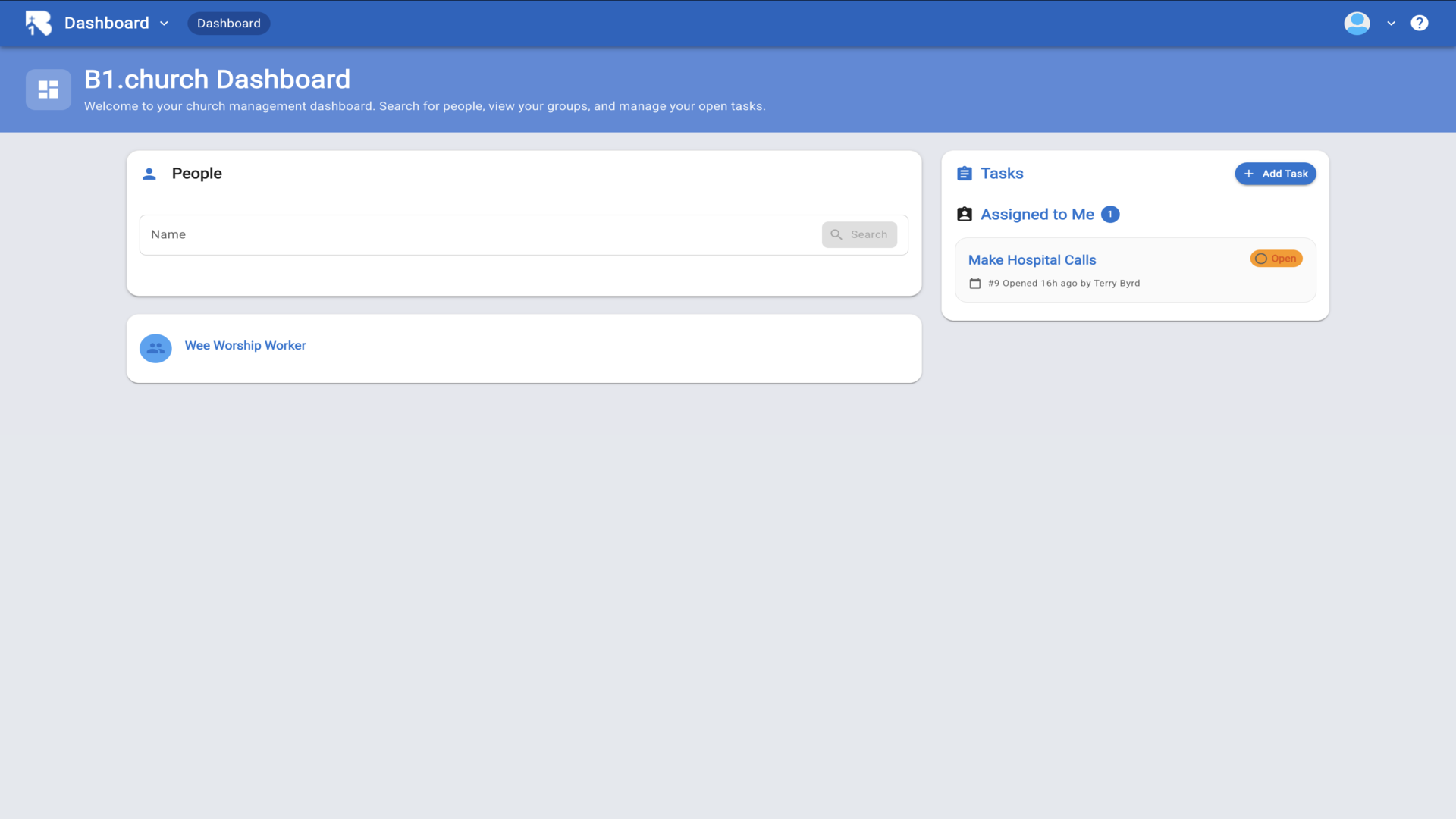Viewport: 1456px width, 819px height.
Task: Open the help question mark icon
Action: pos(1419,23)
